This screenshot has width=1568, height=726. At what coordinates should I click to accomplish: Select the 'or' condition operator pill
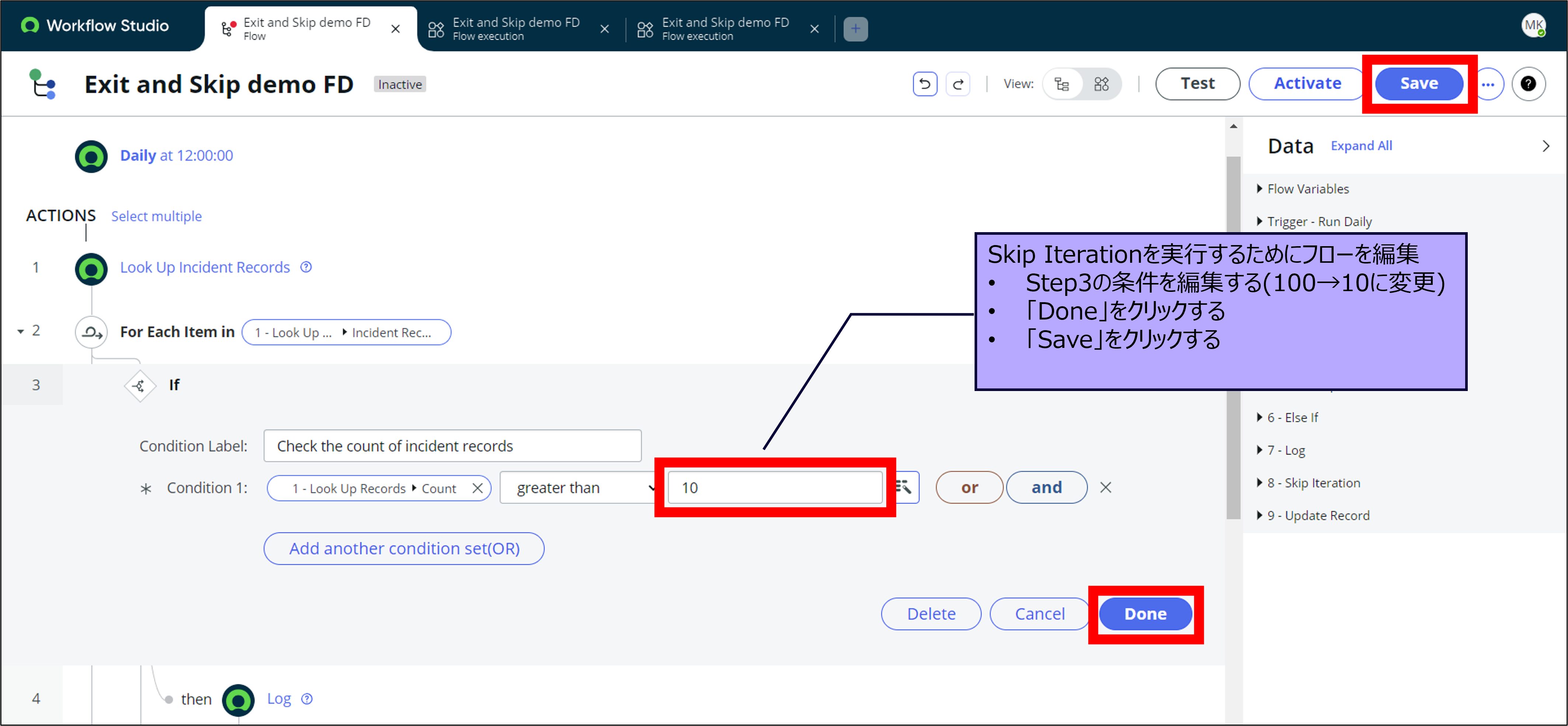(x=969, y=487)
